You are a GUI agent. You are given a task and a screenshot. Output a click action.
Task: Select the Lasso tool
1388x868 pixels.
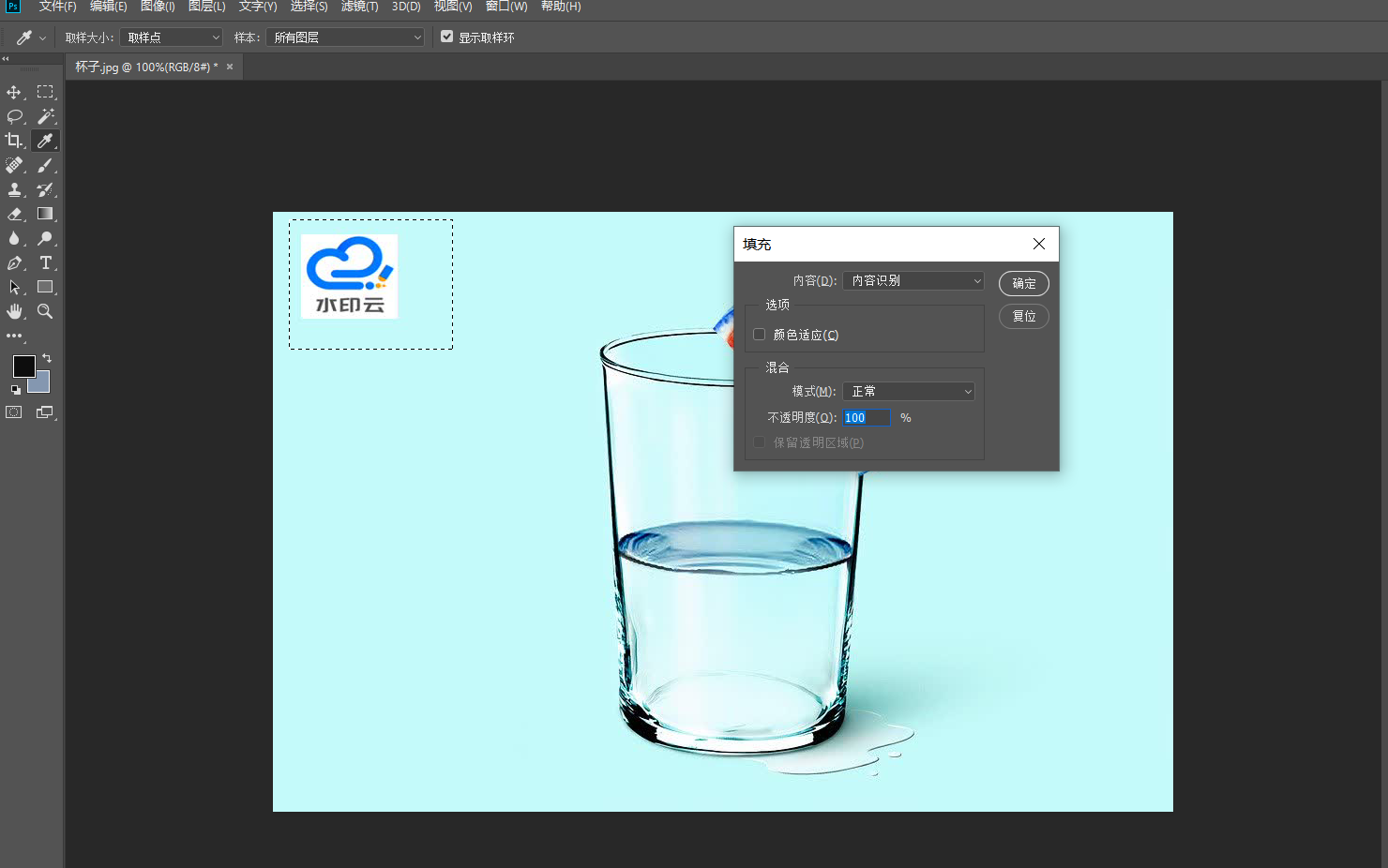[x=14, y=116]
